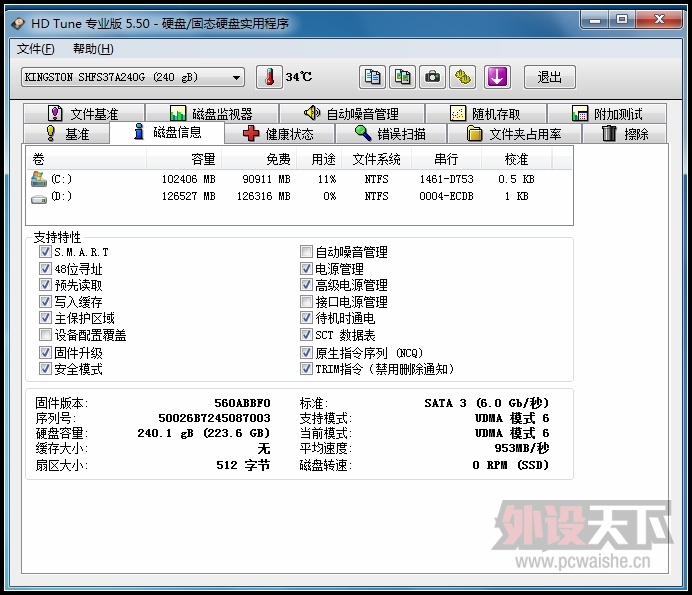Click the copy screenshot to clipboard icon
The height and width of the screenshot is (595, 692).
click(x=402, y=77)
